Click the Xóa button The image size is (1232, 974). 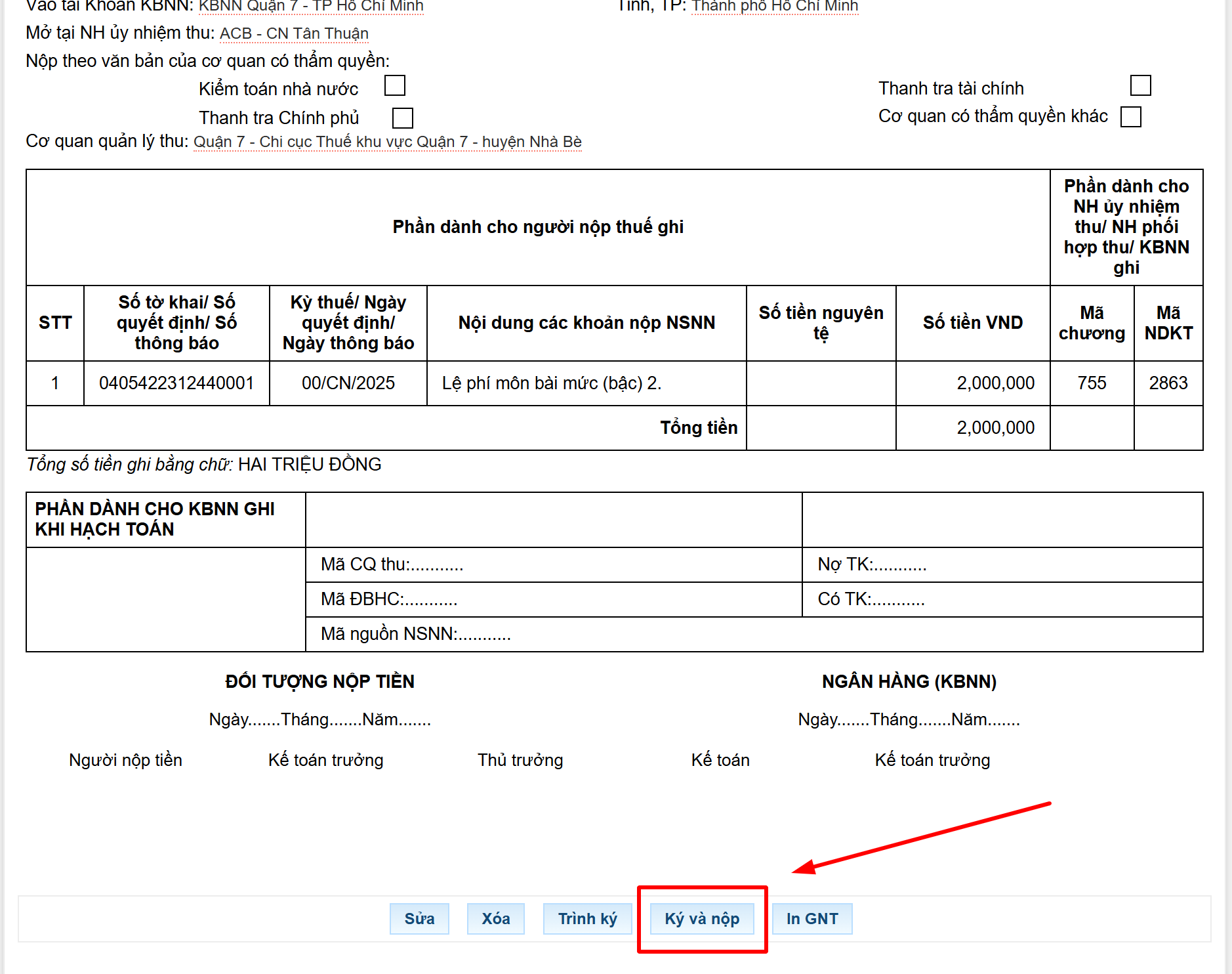[x=496, y=918]
